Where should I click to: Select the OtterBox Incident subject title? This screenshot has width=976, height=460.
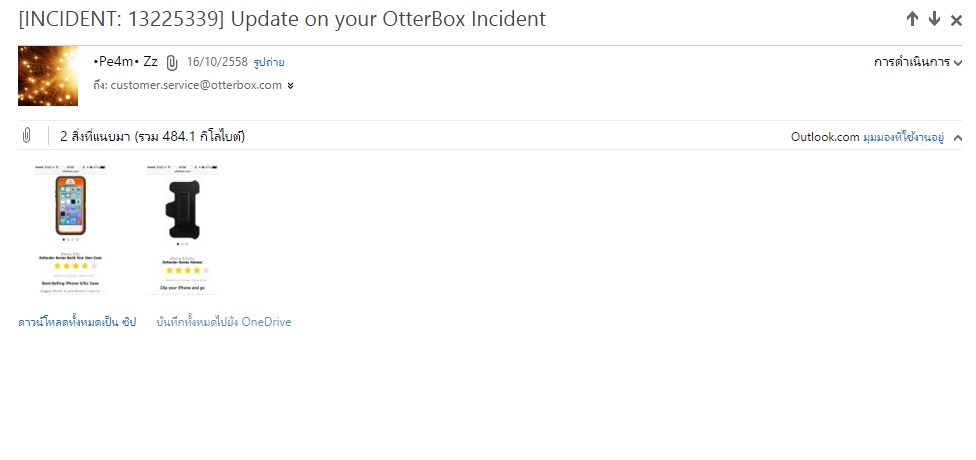point(282,19)
